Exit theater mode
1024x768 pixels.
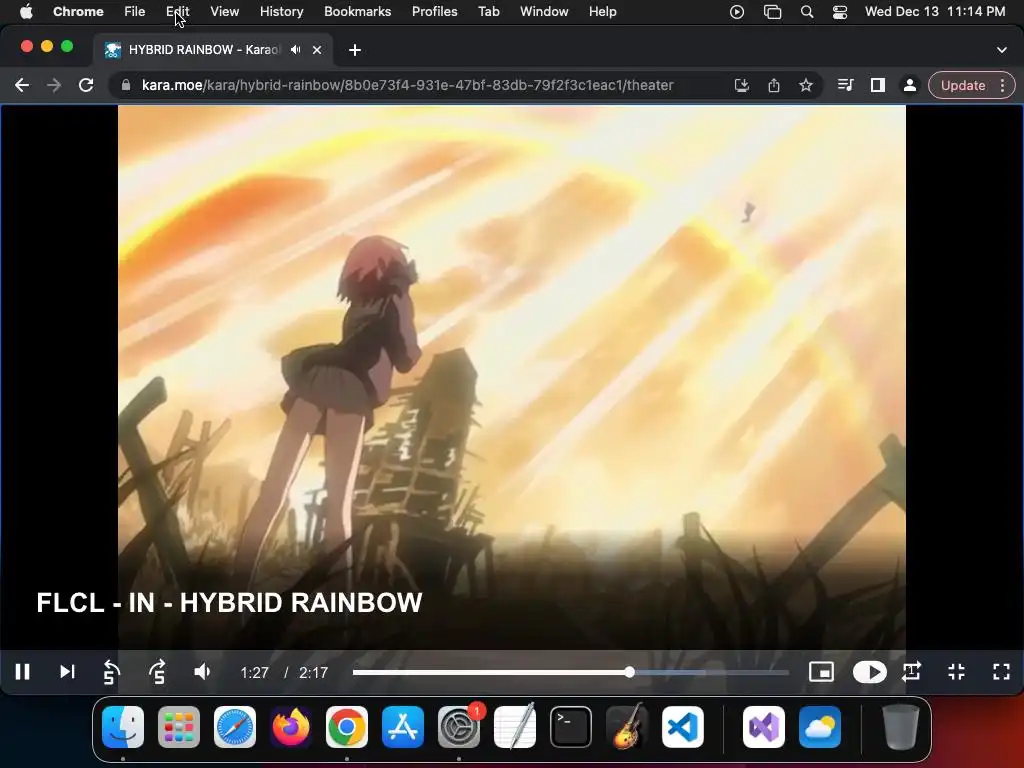956,672
